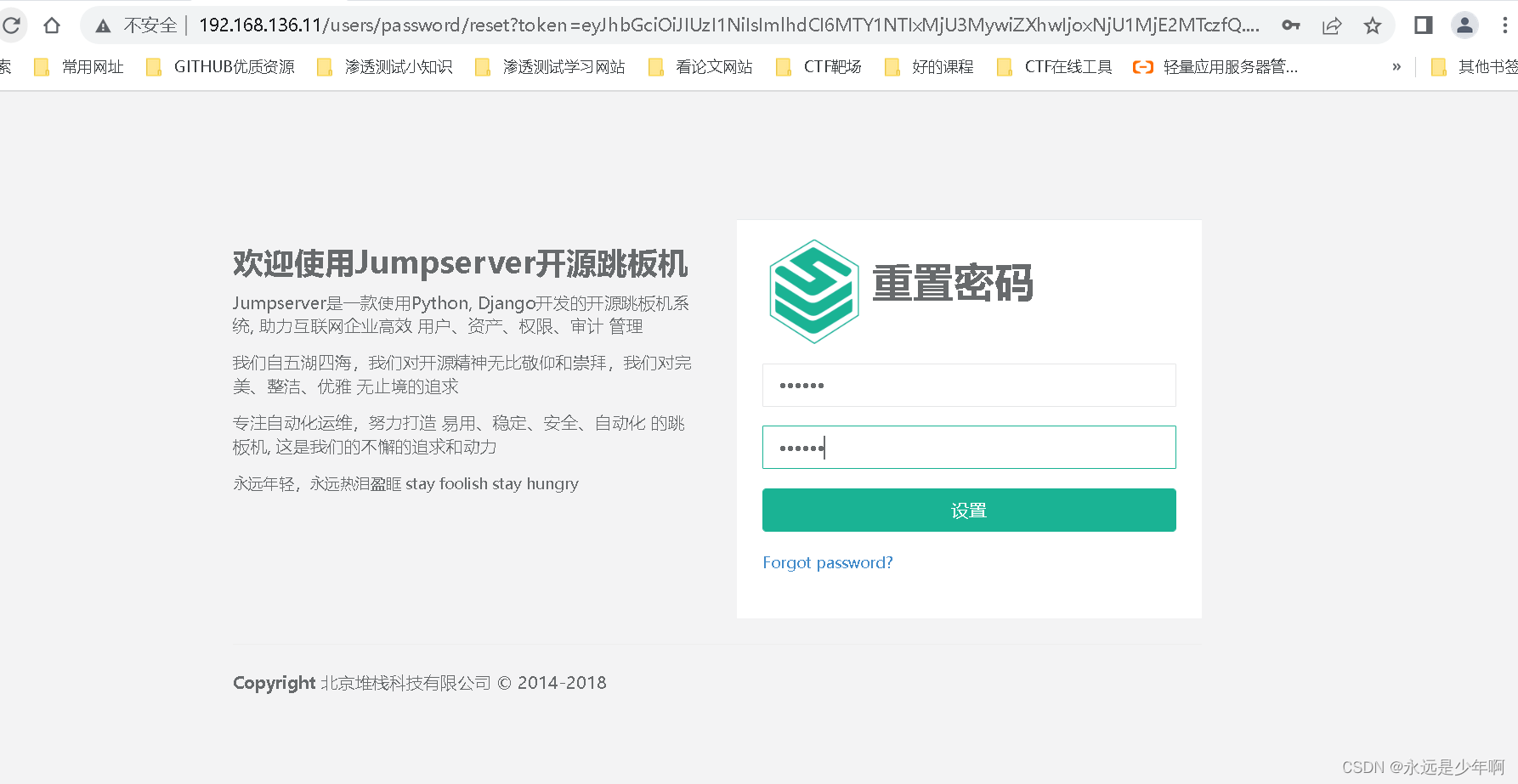Open the 好的课程 bookmark folder
Screen dimensions: 1518x784
coord(929,67)
